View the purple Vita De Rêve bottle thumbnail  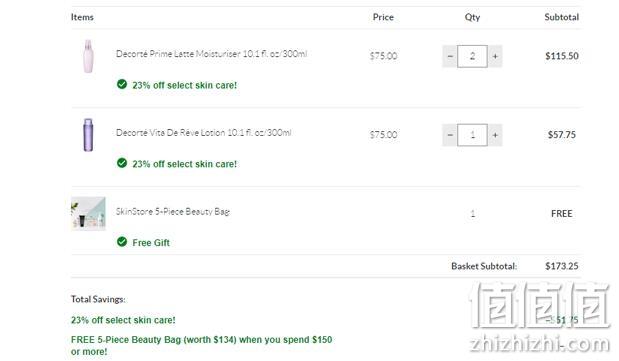tap(88, 135)
